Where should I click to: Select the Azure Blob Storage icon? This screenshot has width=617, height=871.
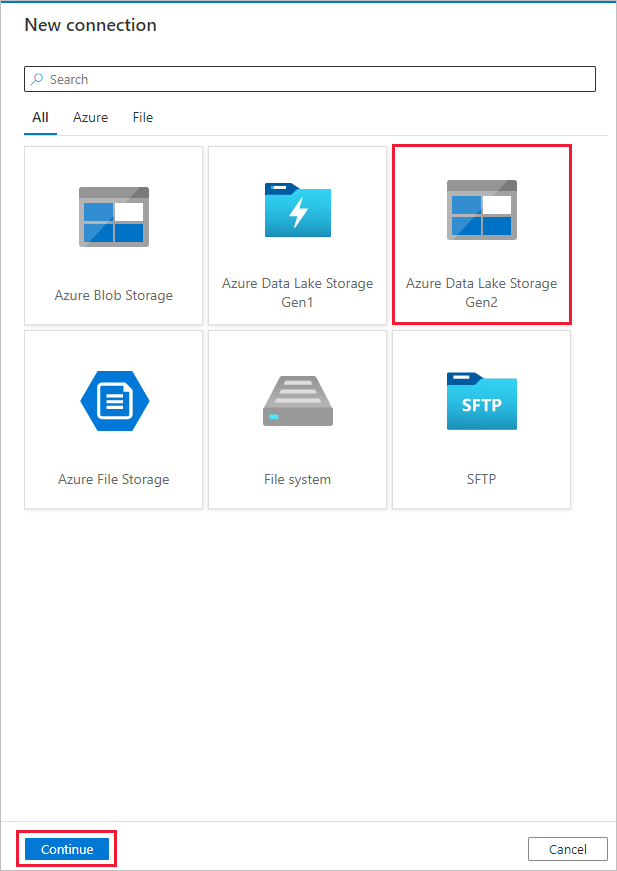click(x=114, y=217)
